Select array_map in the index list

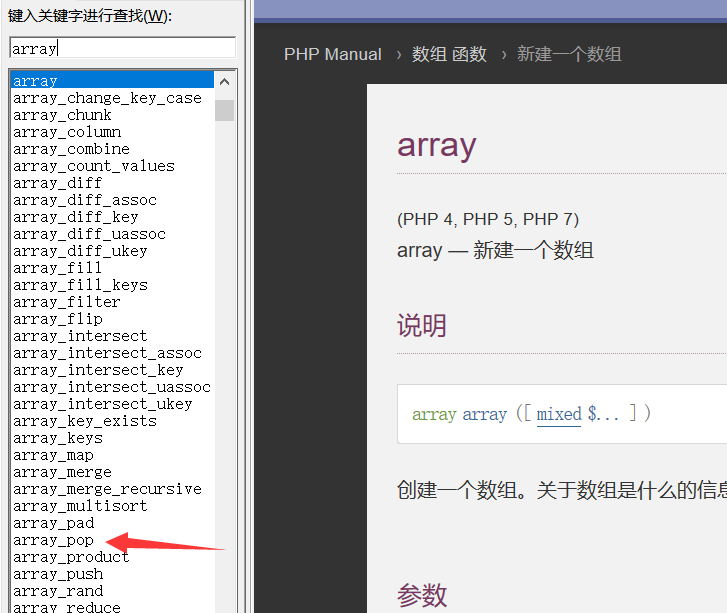[x=53, y=455]
